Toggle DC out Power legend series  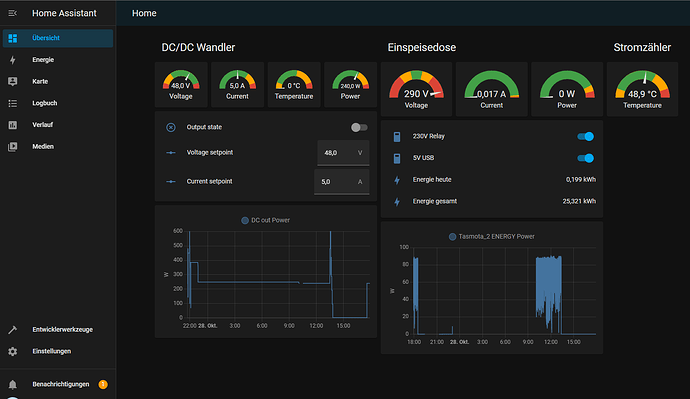tap(265, 220)
